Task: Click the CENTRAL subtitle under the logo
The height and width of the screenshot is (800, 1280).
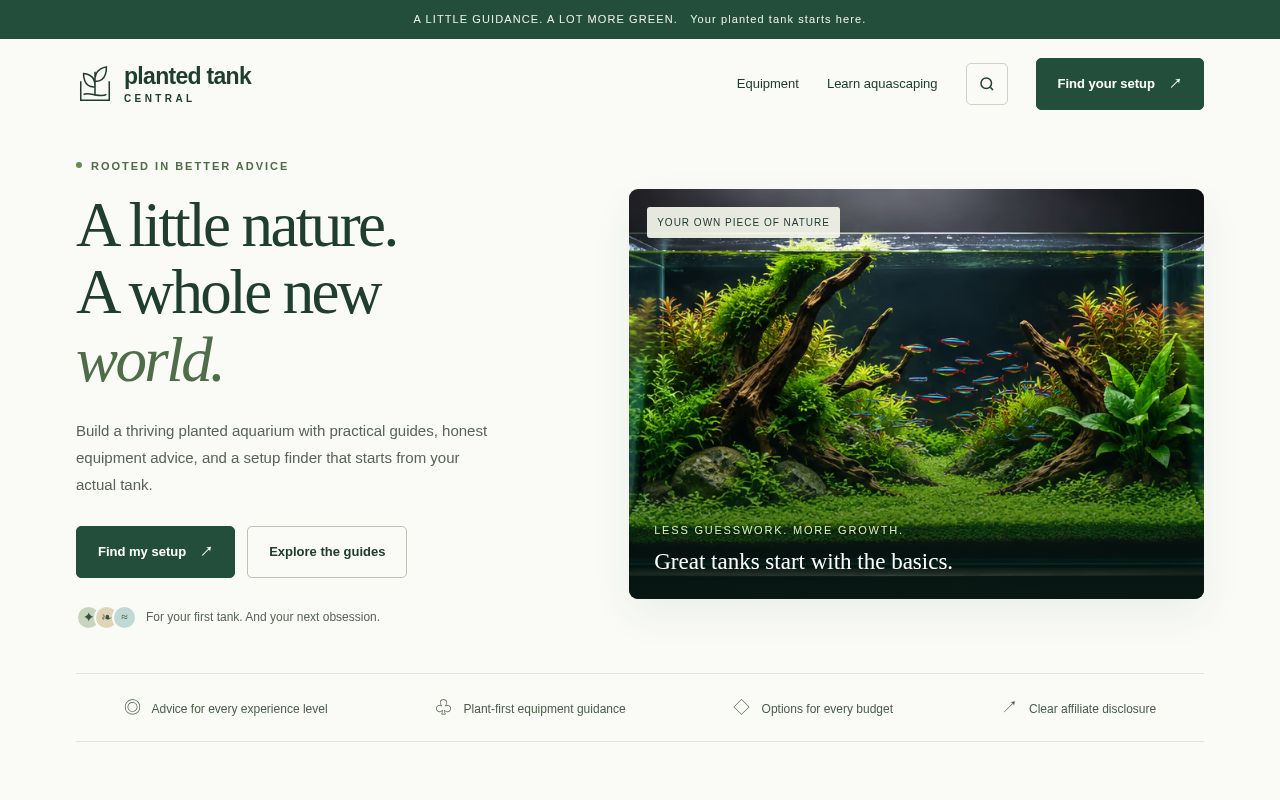Action: point(159,99)
